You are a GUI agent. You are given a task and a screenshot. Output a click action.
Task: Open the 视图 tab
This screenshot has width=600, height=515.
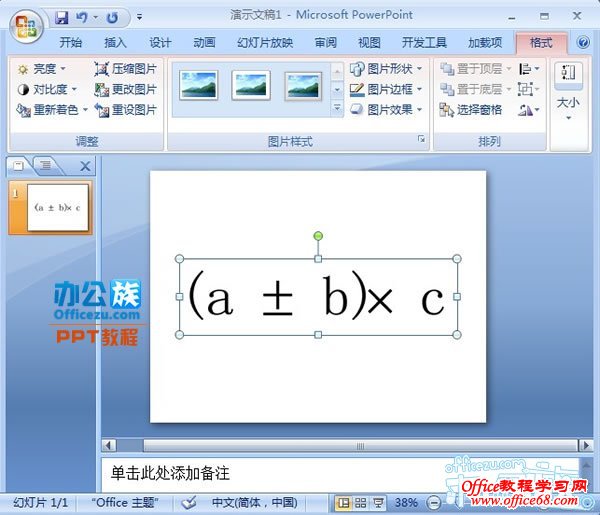coord(369,42)
